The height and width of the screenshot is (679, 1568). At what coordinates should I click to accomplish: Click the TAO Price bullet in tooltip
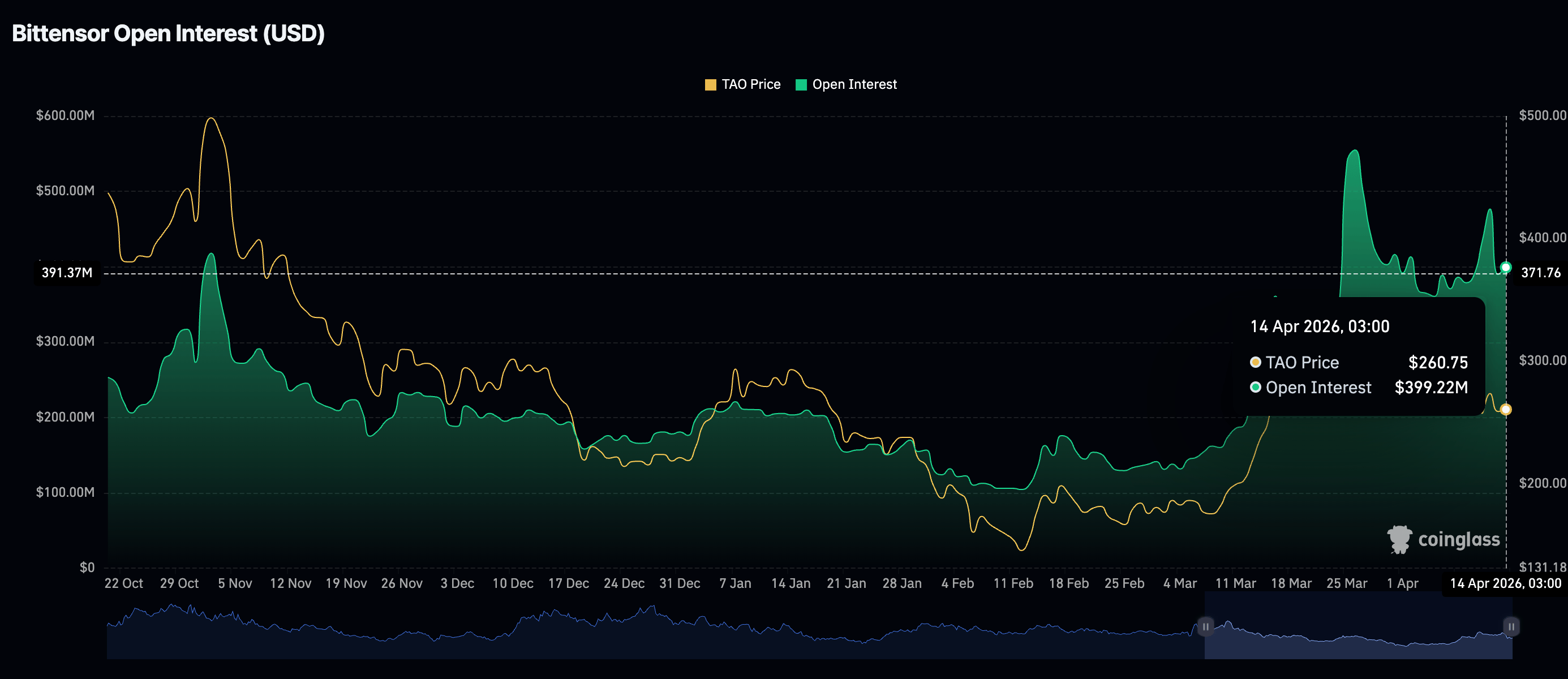(x=1255, y=363)
